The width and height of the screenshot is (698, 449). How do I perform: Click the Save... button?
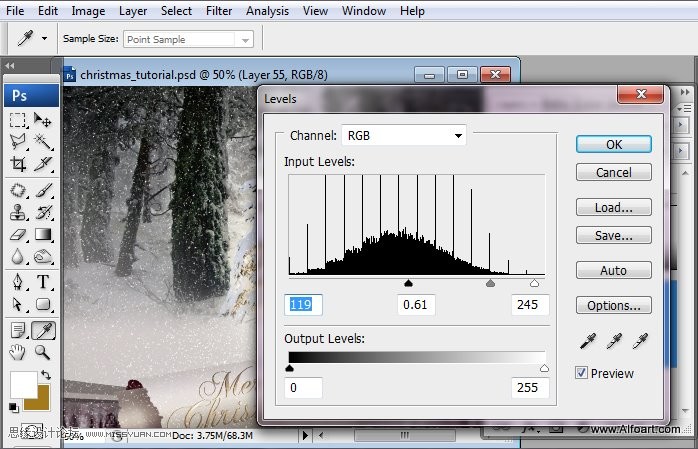(614, 235)
